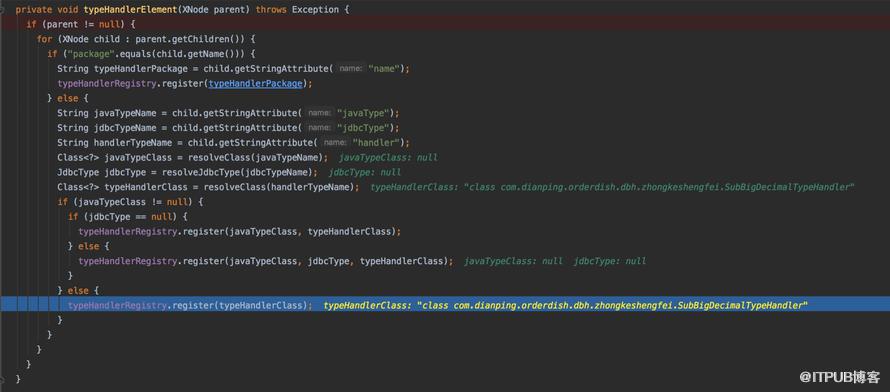This screenshot has width=890, height=392.
Task: Click the "handler" string literal
Action: (x=377, y=142)
